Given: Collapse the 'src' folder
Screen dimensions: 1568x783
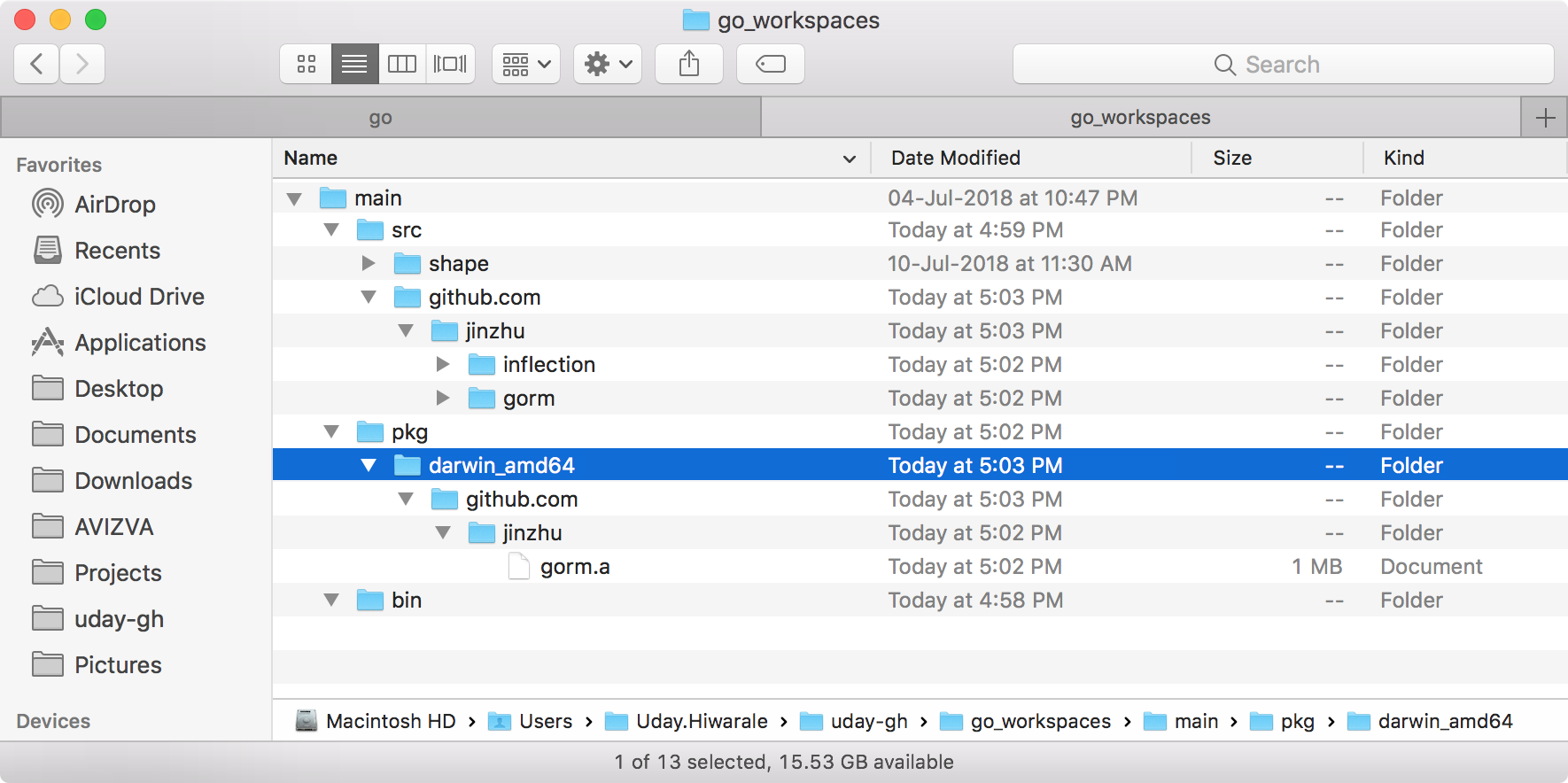Looking at the screenshot, I should click(x=331, y=230).
